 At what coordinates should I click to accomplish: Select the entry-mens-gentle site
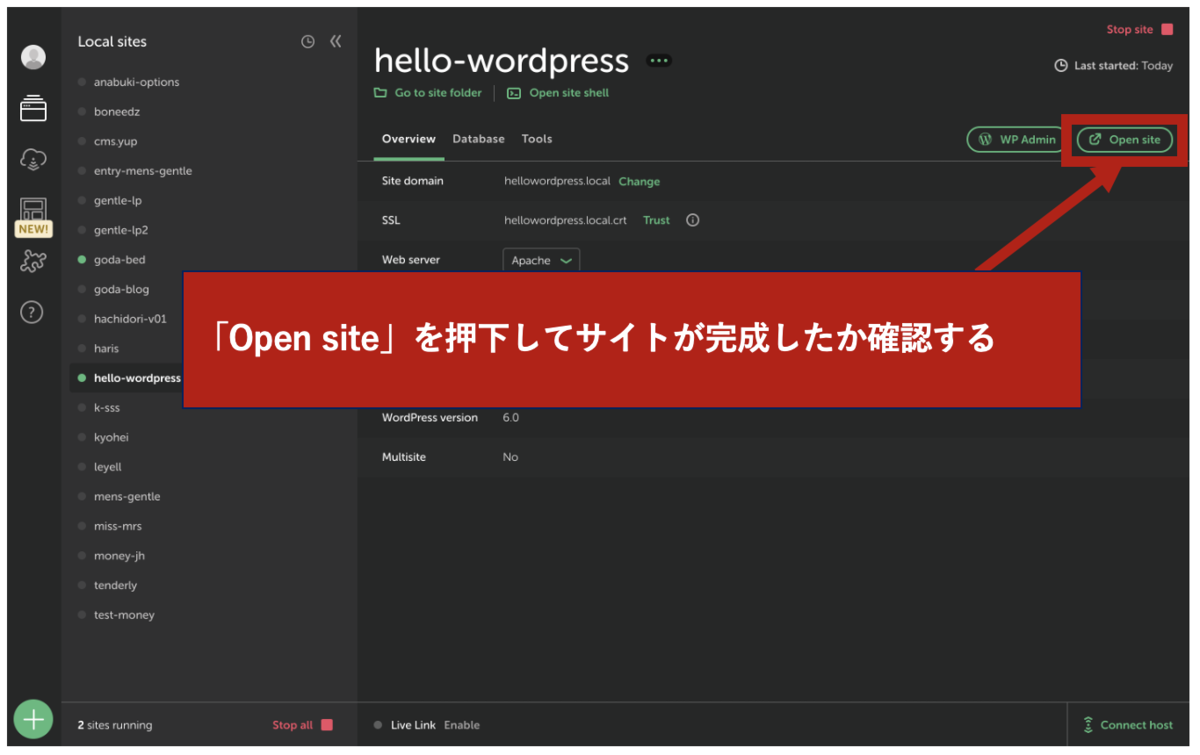(x=143, y=171)
